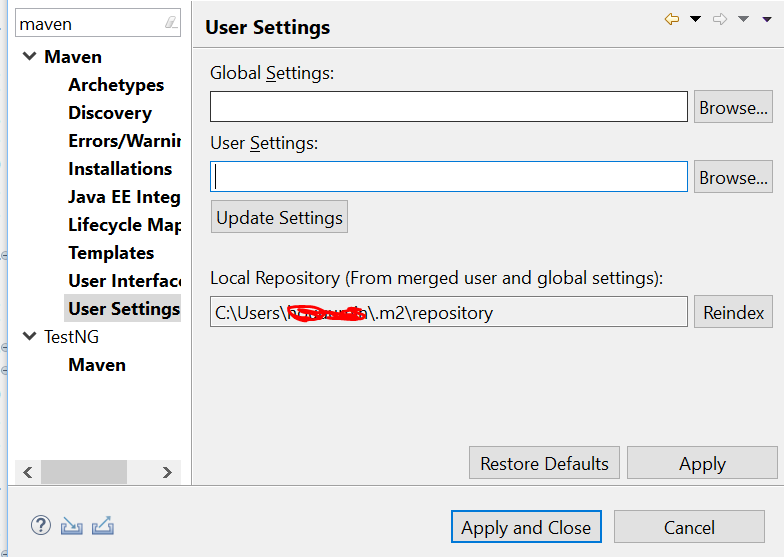Image resolution: width=784 pixels, height=557 pixels.
Task: Click the Import preferences icon
Action: [x=72, y=526]
